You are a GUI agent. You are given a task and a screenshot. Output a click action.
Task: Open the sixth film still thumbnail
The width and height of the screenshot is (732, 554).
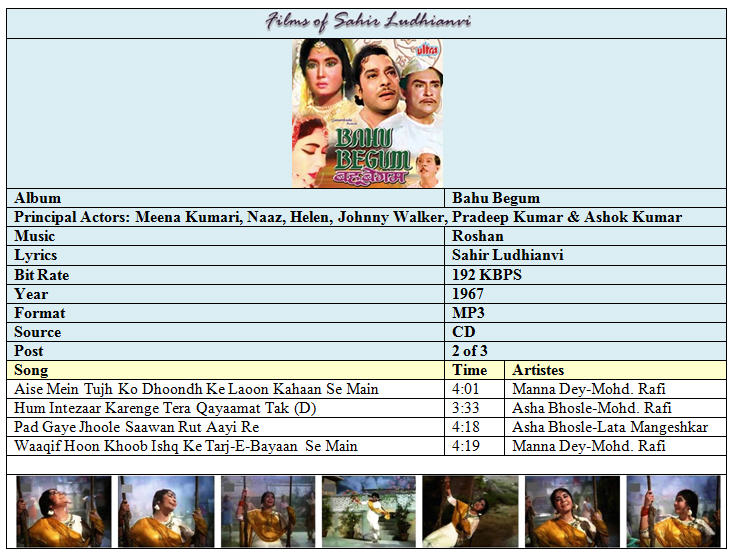click(x=572, y=512)
